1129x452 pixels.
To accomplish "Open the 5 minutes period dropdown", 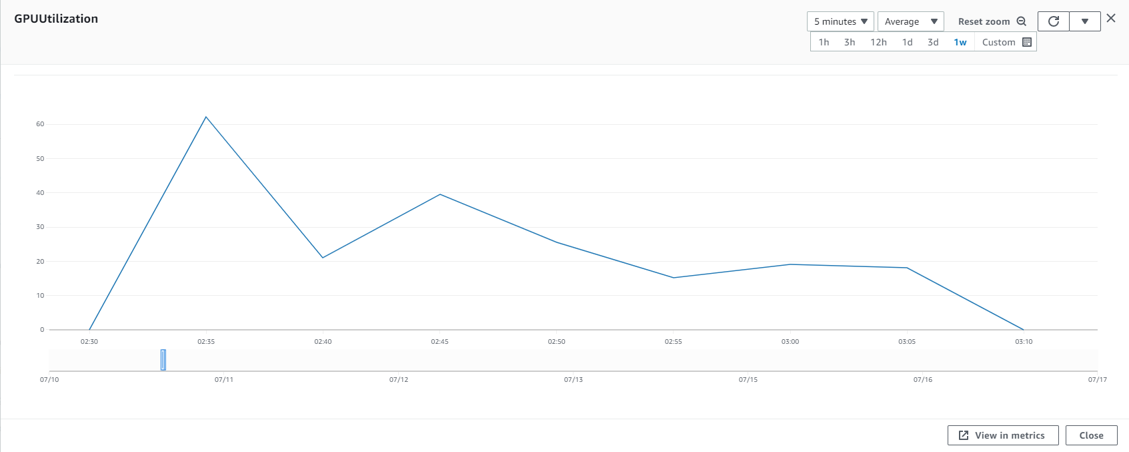I will tap(840, 22).
